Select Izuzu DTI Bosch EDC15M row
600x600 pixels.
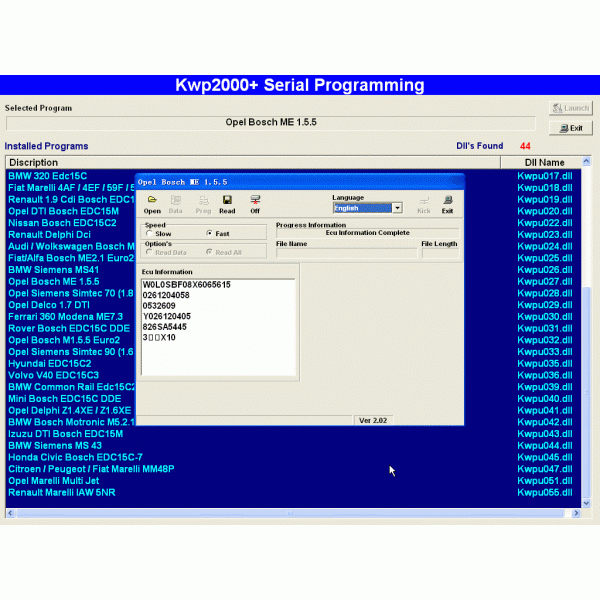[x=65, y=434]
